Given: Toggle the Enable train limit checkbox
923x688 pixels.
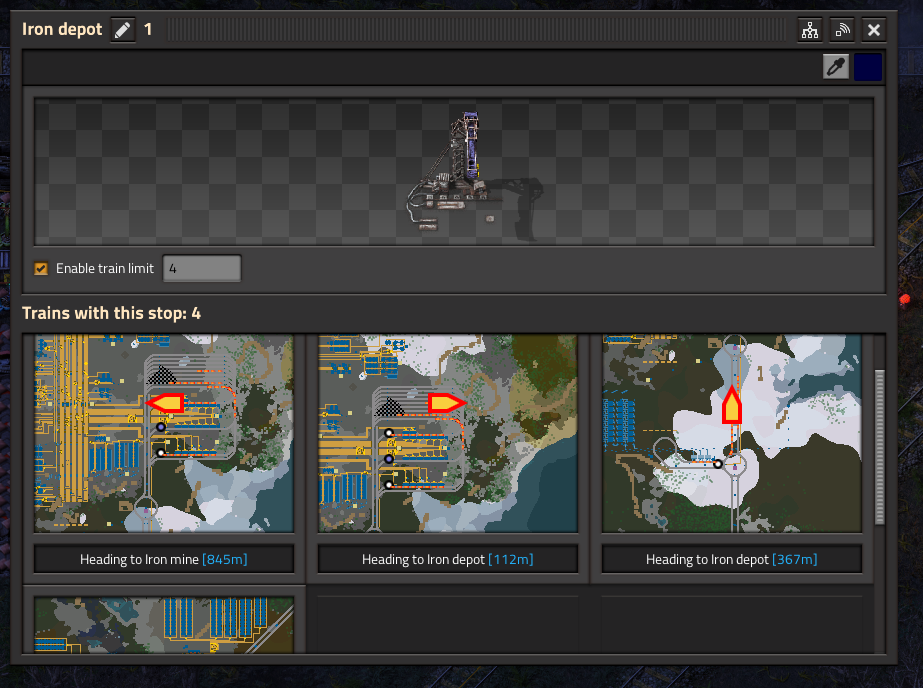Looking at the screenshot, I should point(41,268).
